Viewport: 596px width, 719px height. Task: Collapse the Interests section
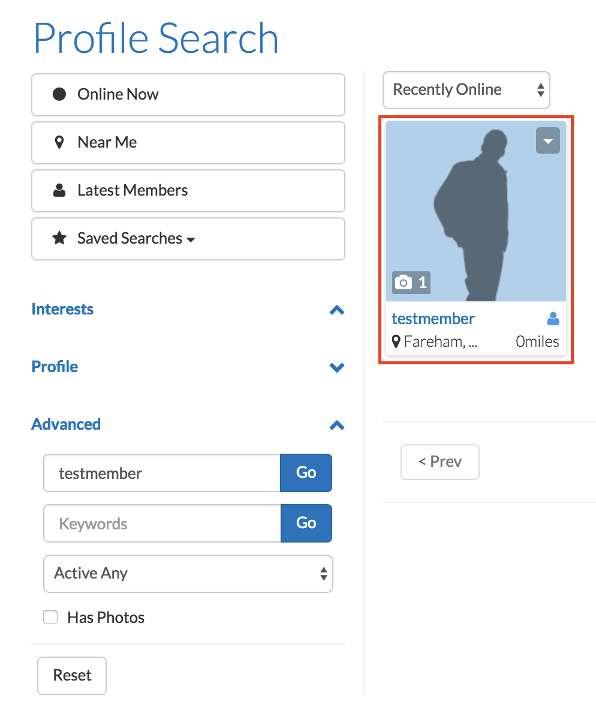coord(337,310)
